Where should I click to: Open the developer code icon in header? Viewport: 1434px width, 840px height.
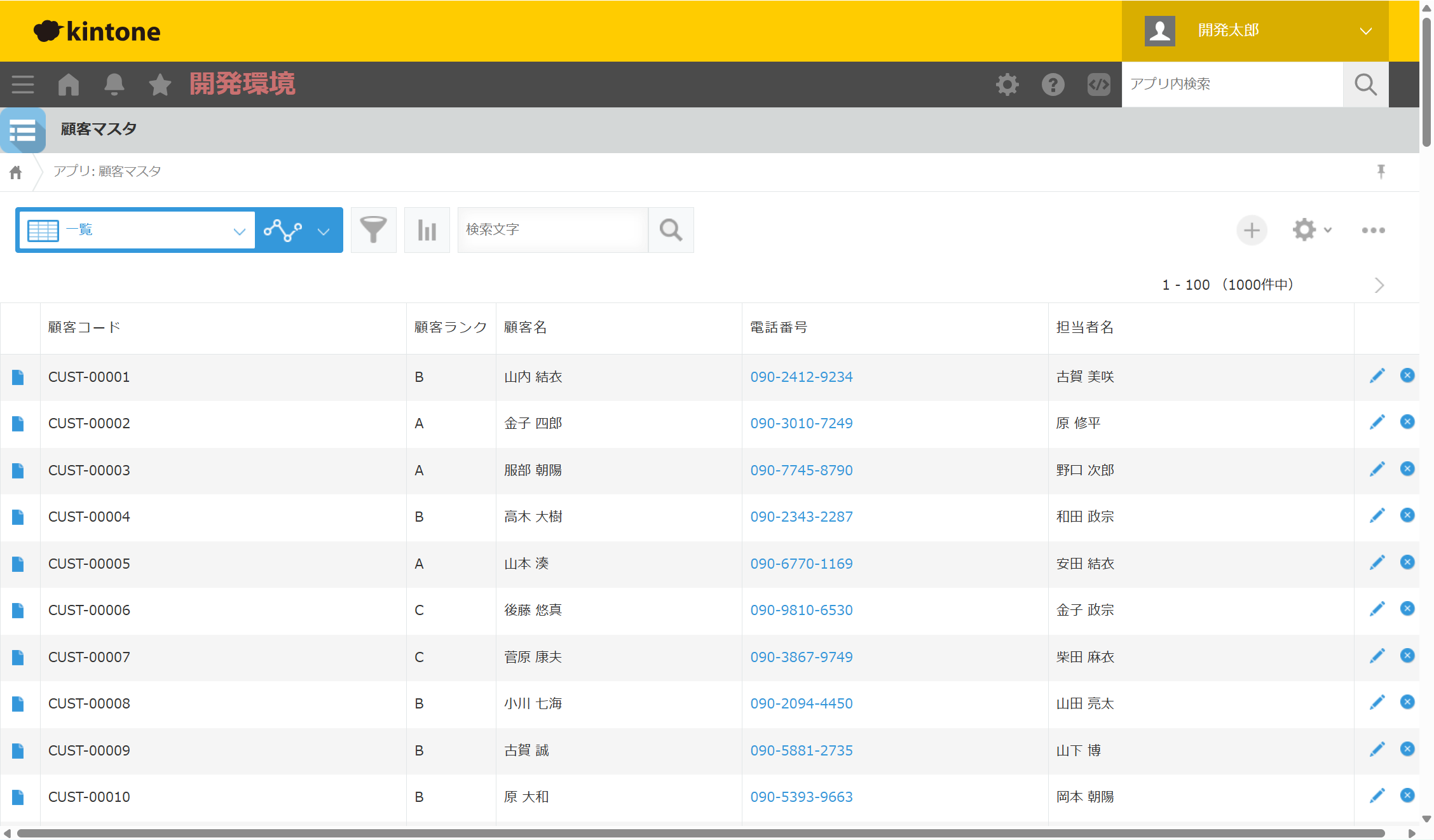pyautogui.click(x=1098, y=85)
